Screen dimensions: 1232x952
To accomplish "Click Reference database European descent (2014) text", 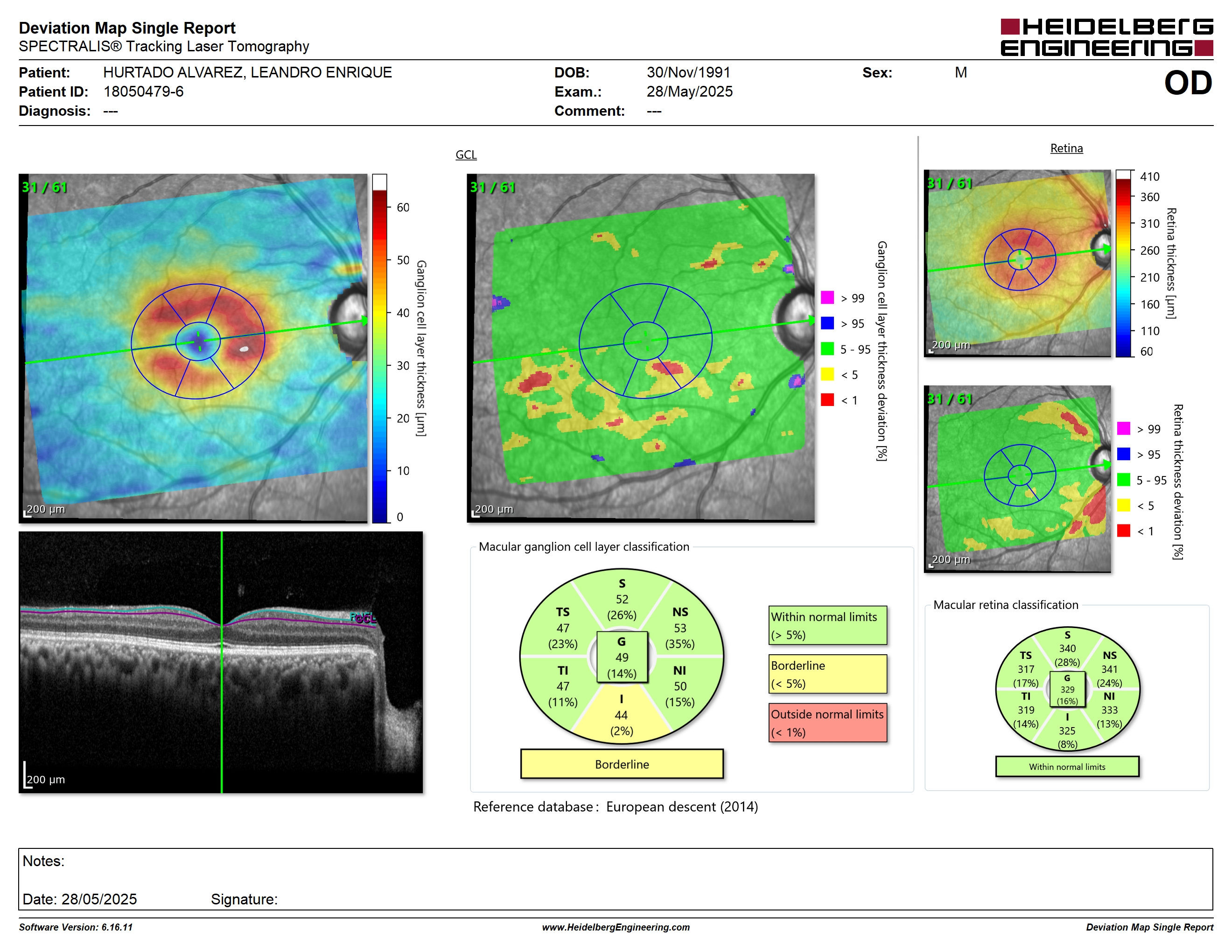I will coord(616,806).
